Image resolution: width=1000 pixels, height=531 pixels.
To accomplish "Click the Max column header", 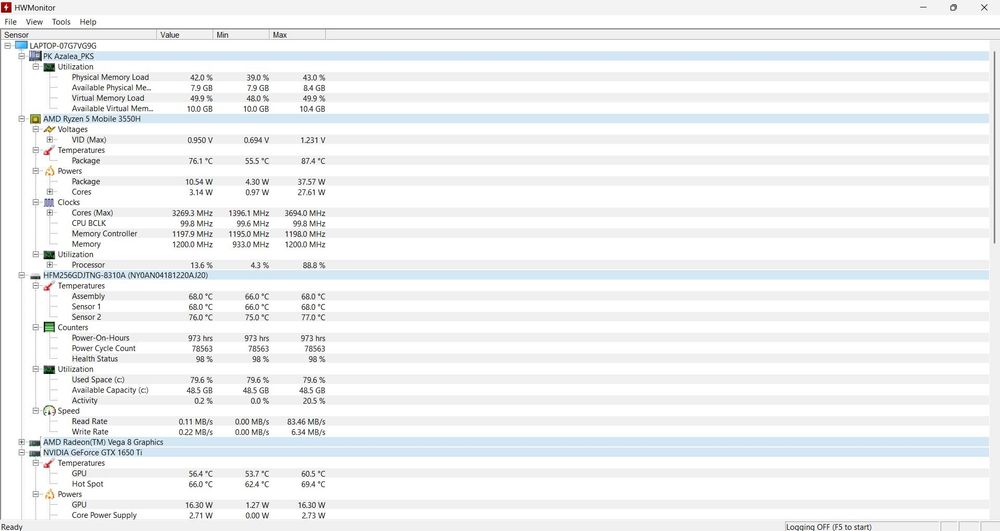I will coord(297,35).
